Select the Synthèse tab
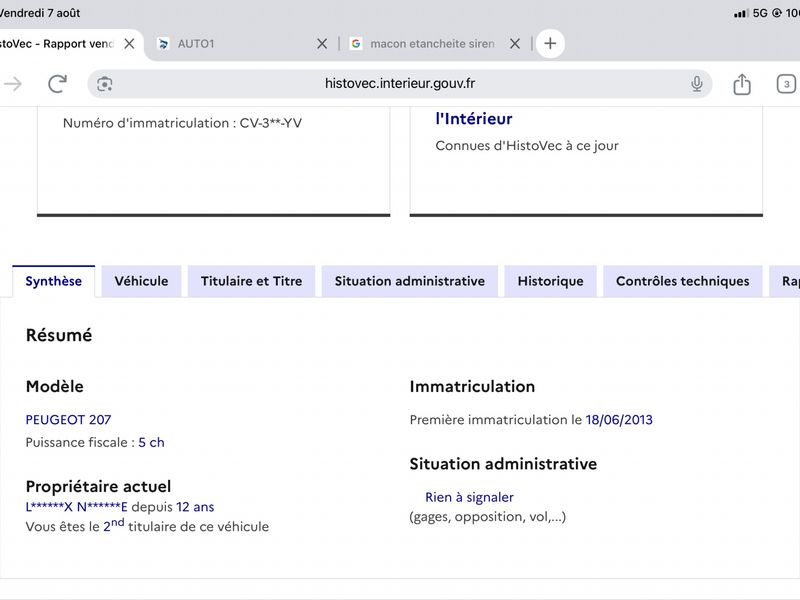The image size is (800, 600). point(54,281)
